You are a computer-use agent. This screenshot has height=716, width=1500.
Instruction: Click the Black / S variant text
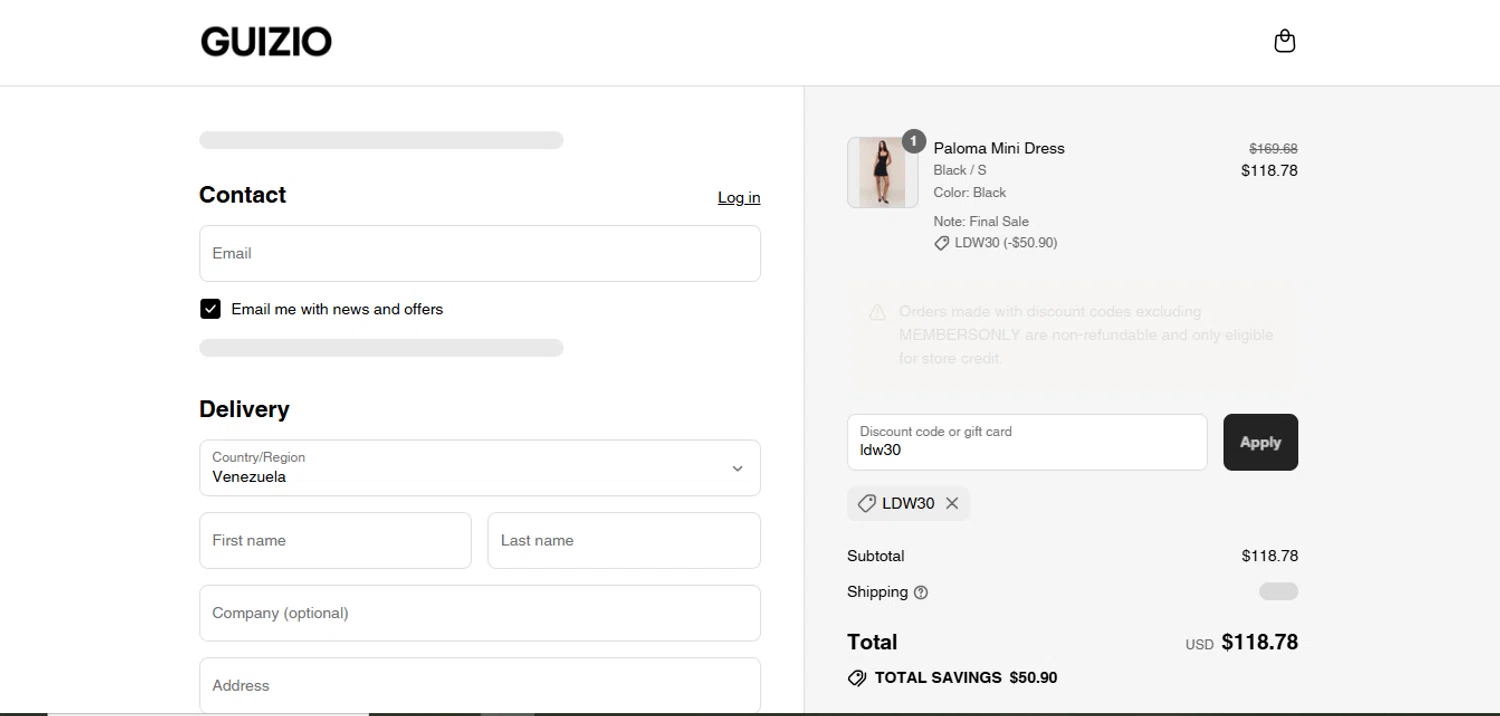pyautogui.click(x=960, y=170)
